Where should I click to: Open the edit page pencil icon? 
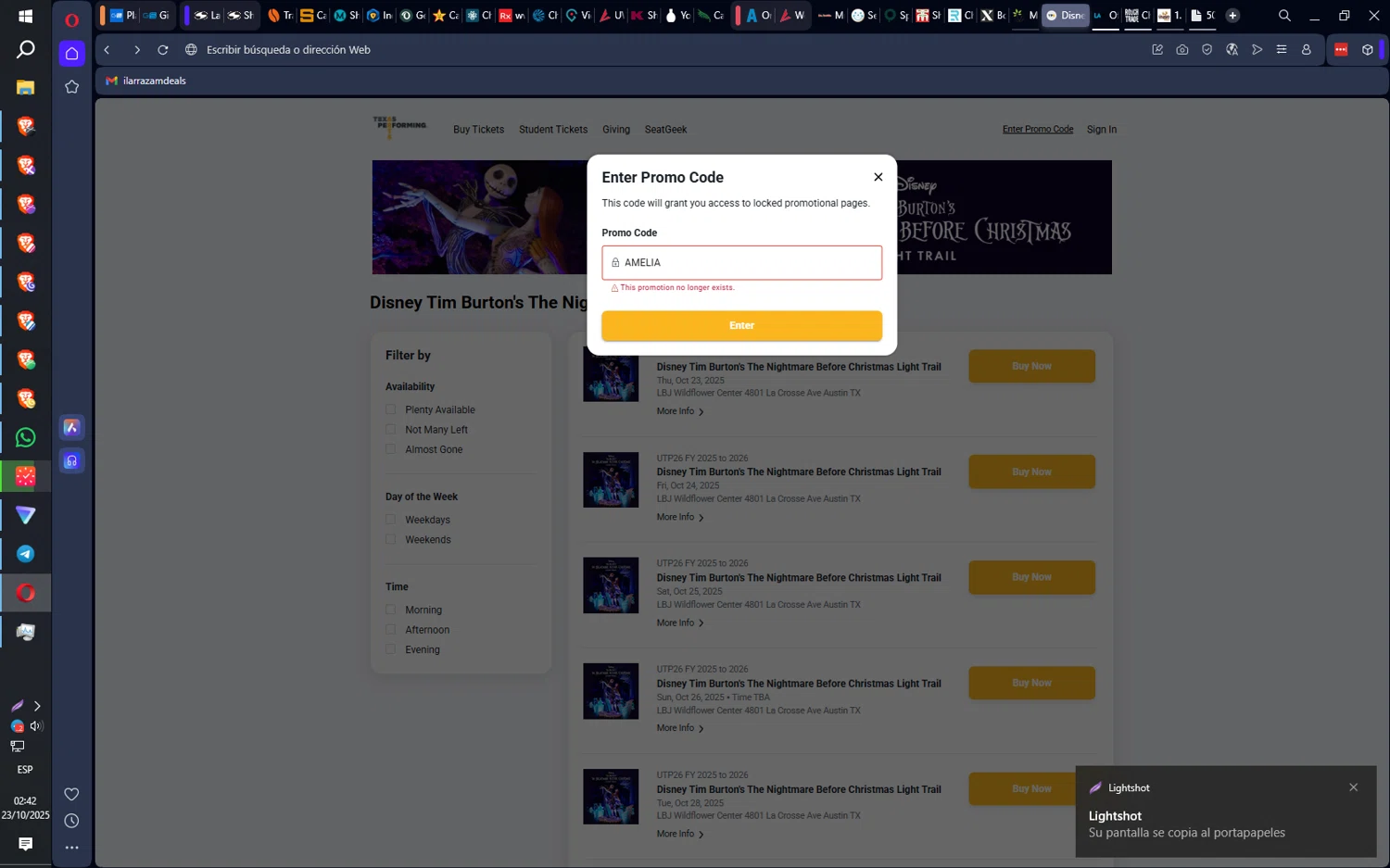pos(1157,50)
